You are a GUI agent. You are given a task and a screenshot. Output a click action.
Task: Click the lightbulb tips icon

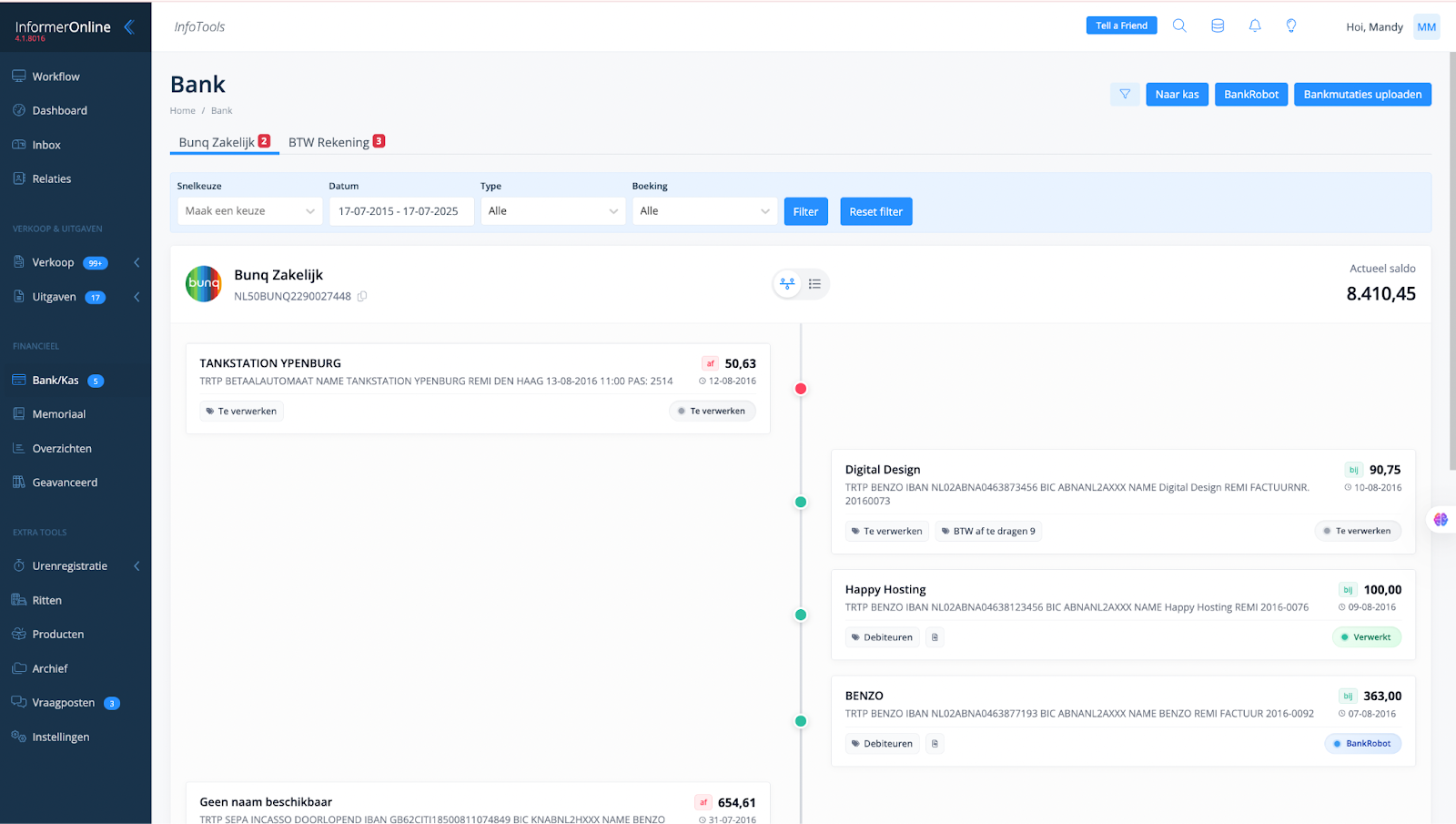point(1291,25)
